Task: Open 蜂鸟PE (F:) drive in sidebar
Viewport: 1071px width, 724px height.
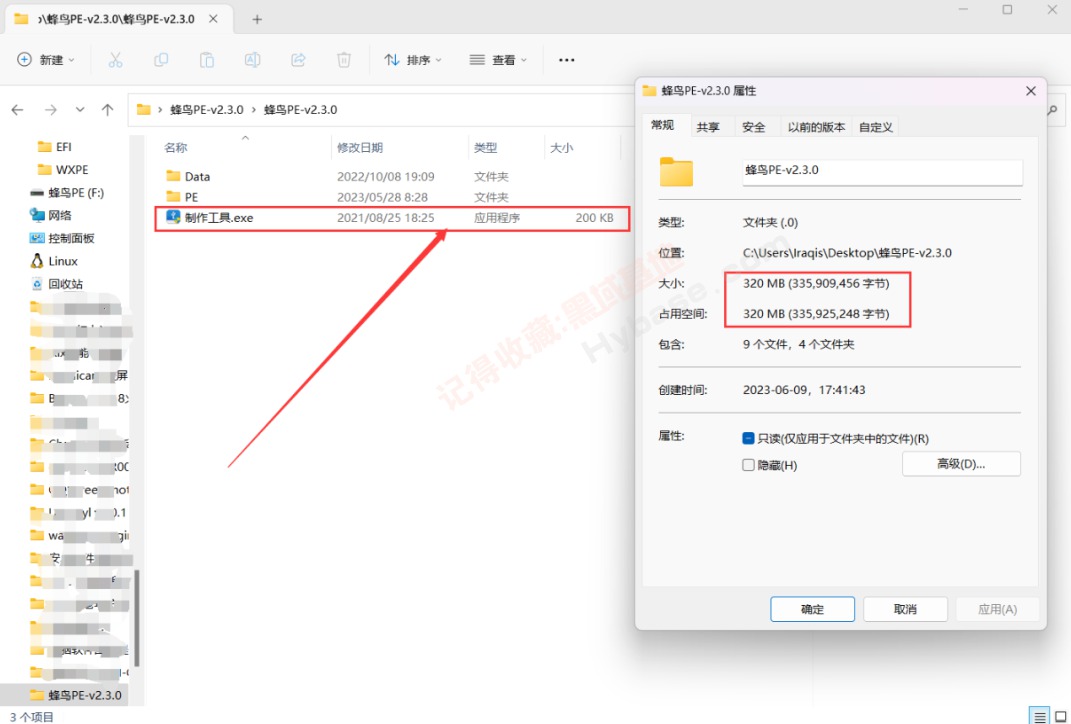Action: tap(67, 193)
